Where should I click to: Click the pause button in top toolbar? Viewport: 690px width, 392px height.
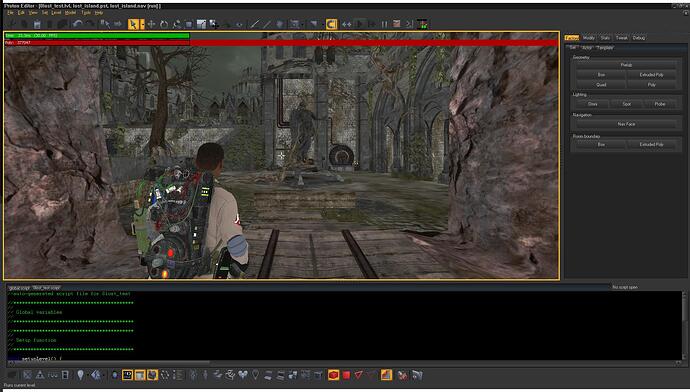point(385,24)
